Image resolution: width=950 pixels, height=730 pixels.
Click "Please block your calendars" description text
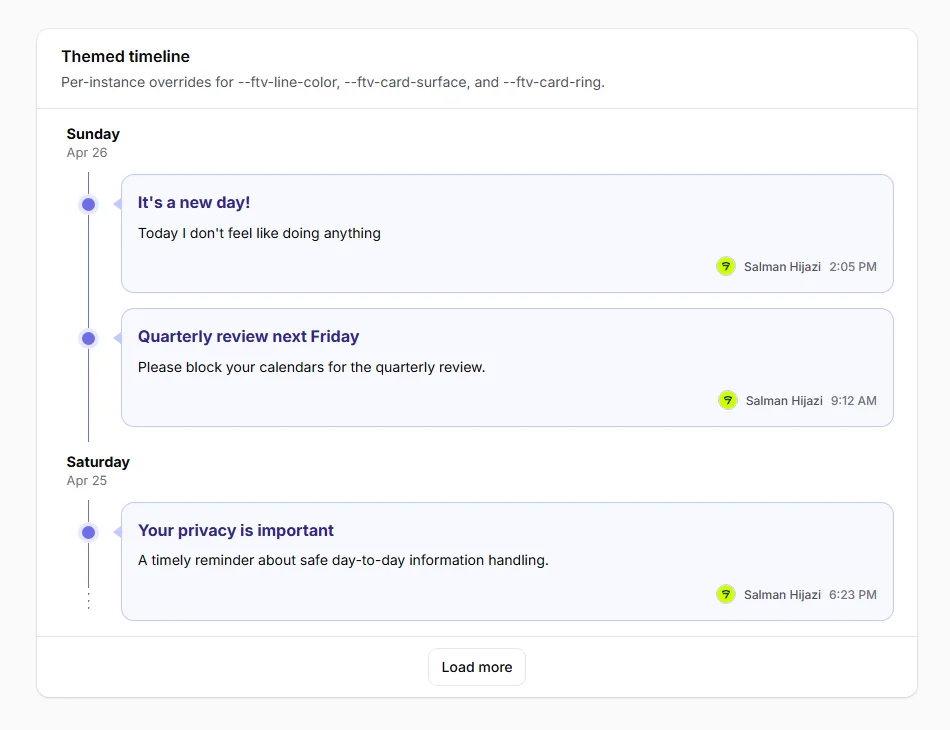click(x=311, y=367)
